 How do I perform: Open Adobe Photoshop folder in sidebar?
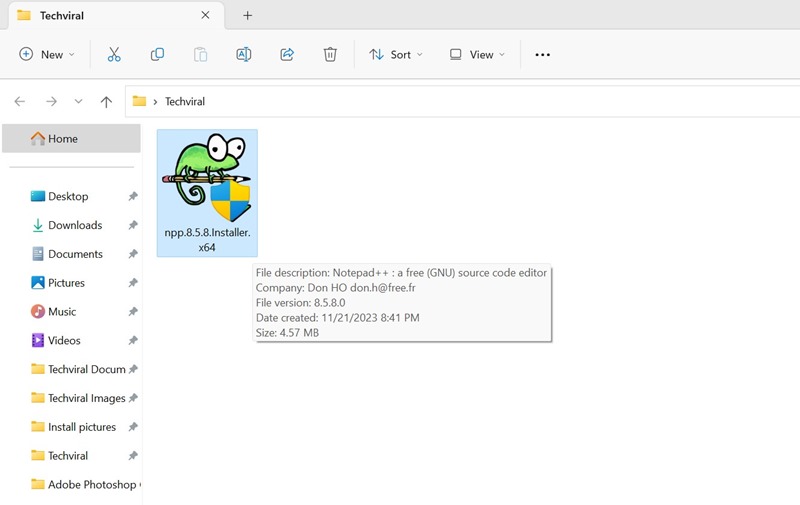(92, 485)
